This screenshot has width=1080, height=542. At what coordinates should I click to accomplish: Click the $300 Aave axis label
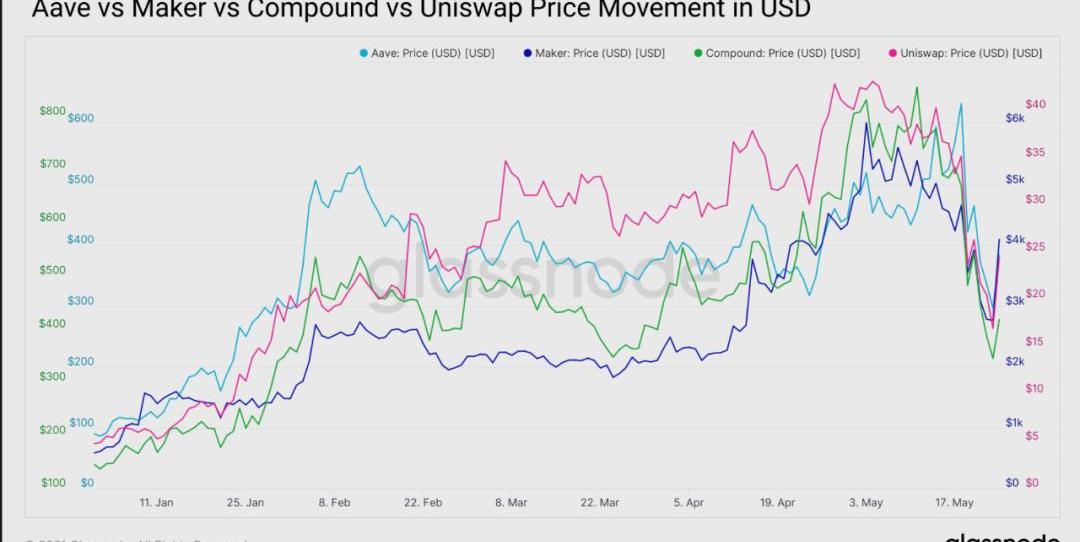pyautogui.click(x=81, y=301)
